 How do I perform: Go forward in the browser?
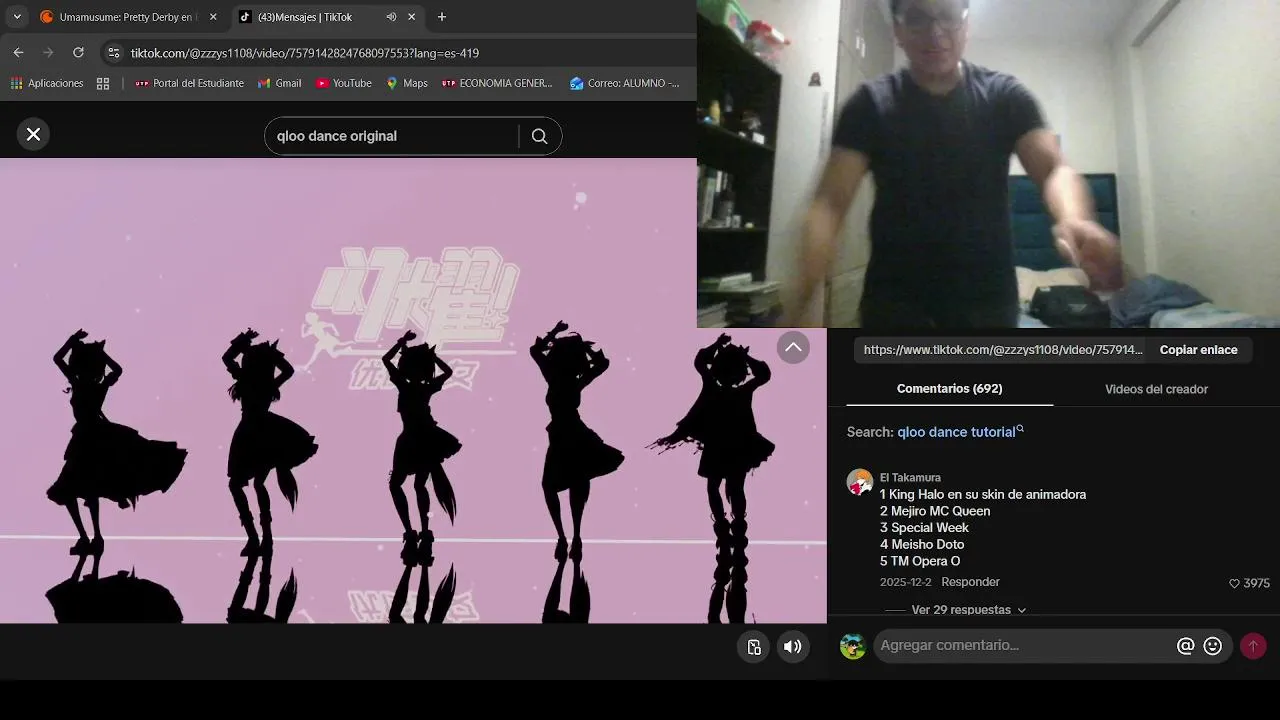point(48,52)
